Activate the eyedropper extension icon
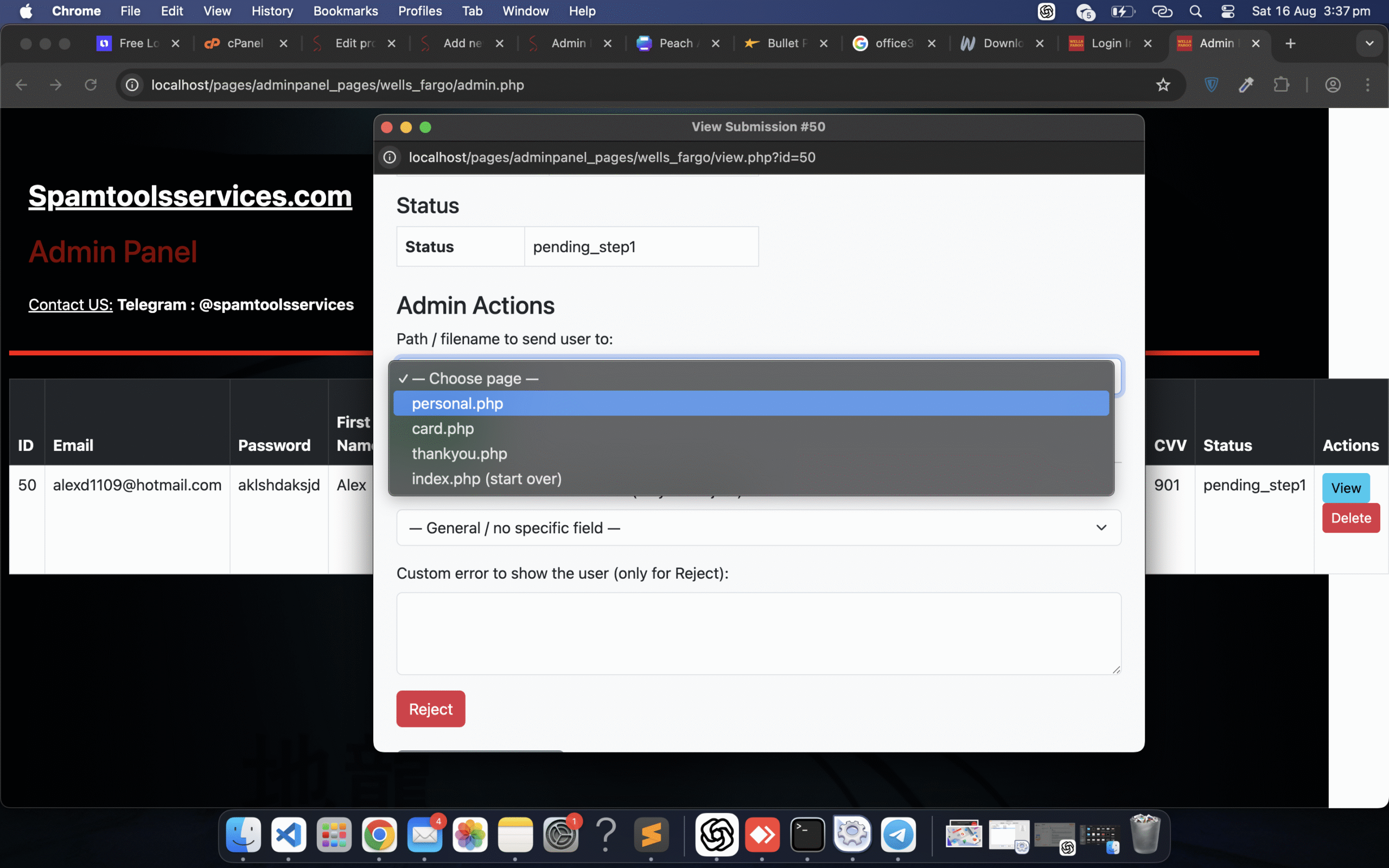Image resolution: width=1389 pixels, height=868 pixels. coord(1246,85)
